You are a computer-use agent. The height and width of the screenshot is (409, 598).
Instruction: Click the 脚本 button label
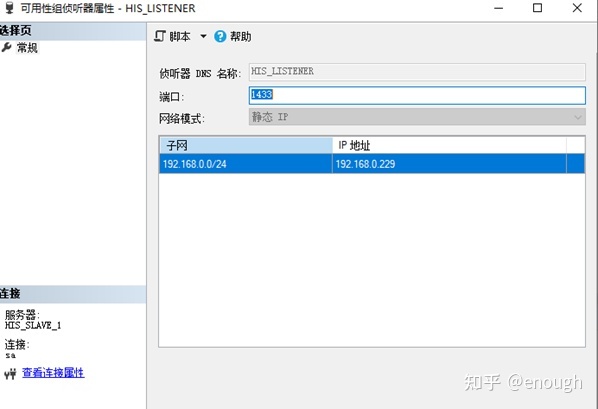pyautogui.click(x=180, y=37)
